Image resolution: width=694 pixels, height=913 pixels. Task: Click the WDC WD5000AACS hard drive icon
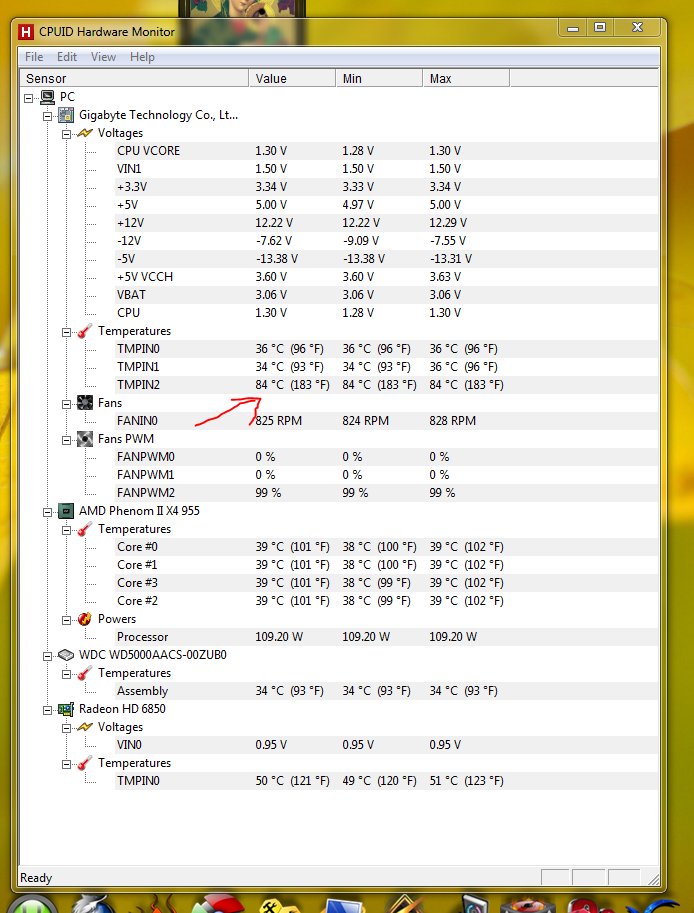tap(66, 655)
